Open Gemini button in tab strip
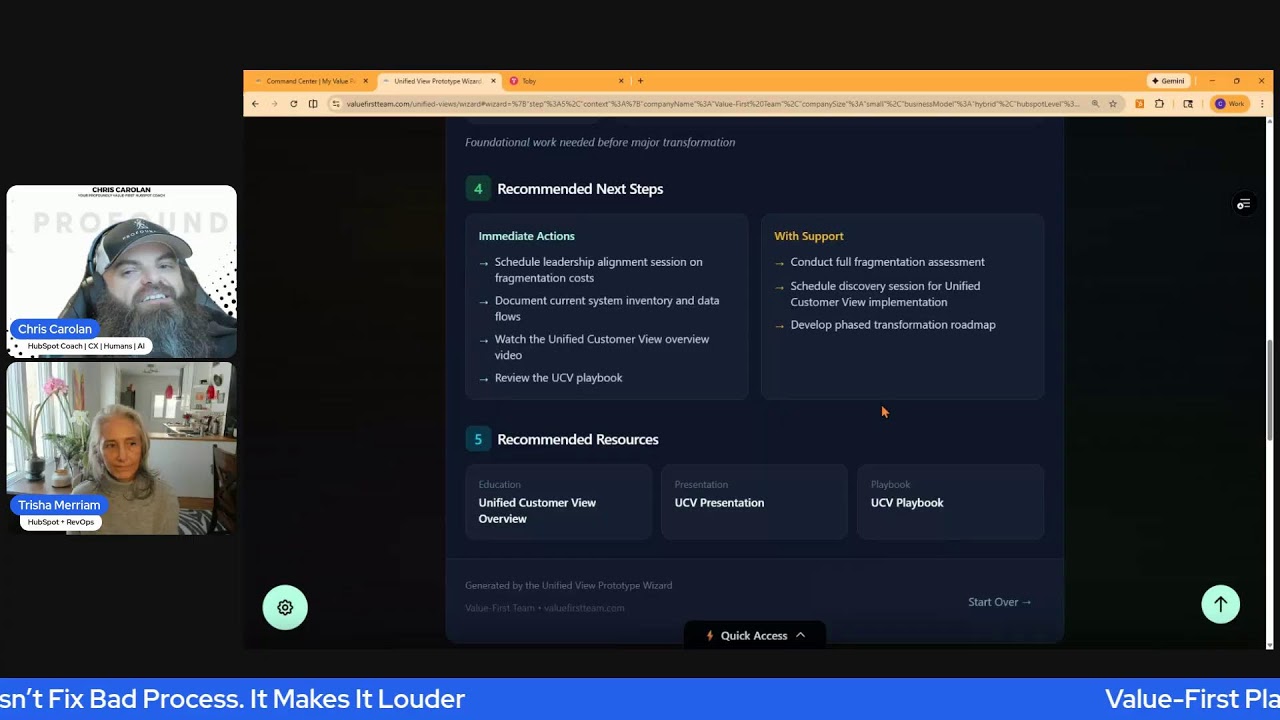The height and width of the screenshot is (720, 1280). tap(1167, 81)
